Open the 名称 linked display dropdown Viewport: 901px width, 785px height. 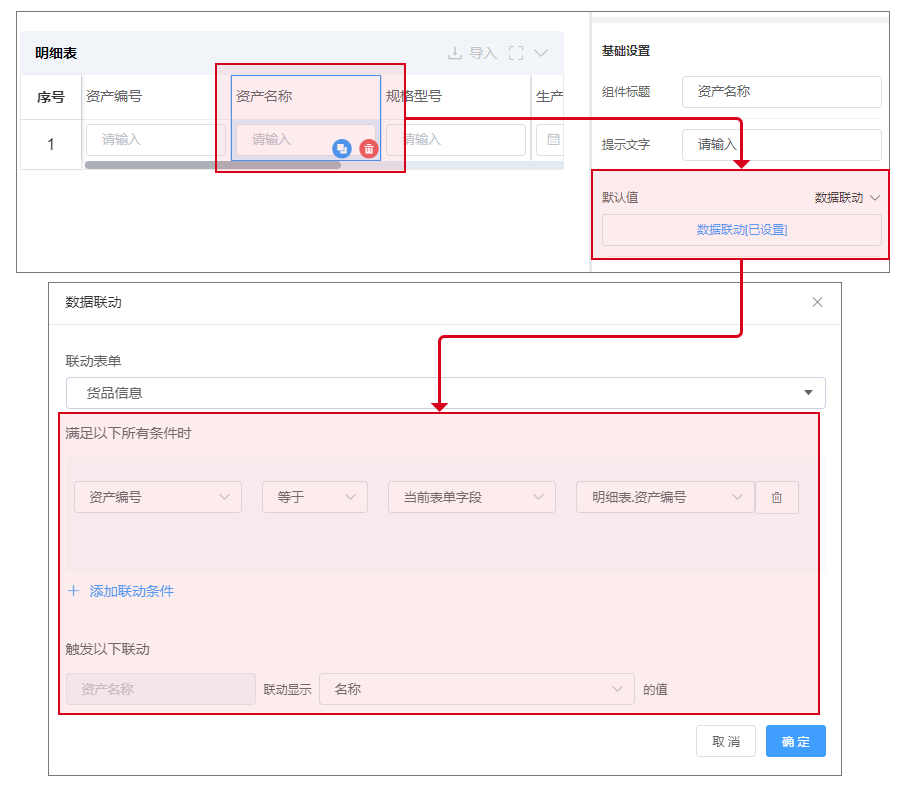point(476,689)
